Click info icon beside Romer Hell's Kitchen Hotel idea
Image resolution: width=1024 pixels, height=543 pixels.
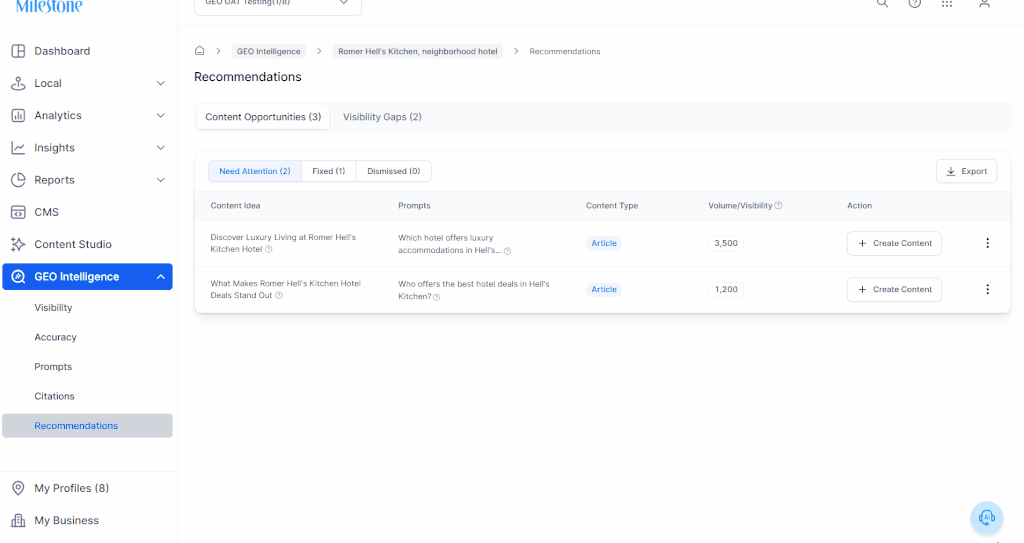coord(268,249)
